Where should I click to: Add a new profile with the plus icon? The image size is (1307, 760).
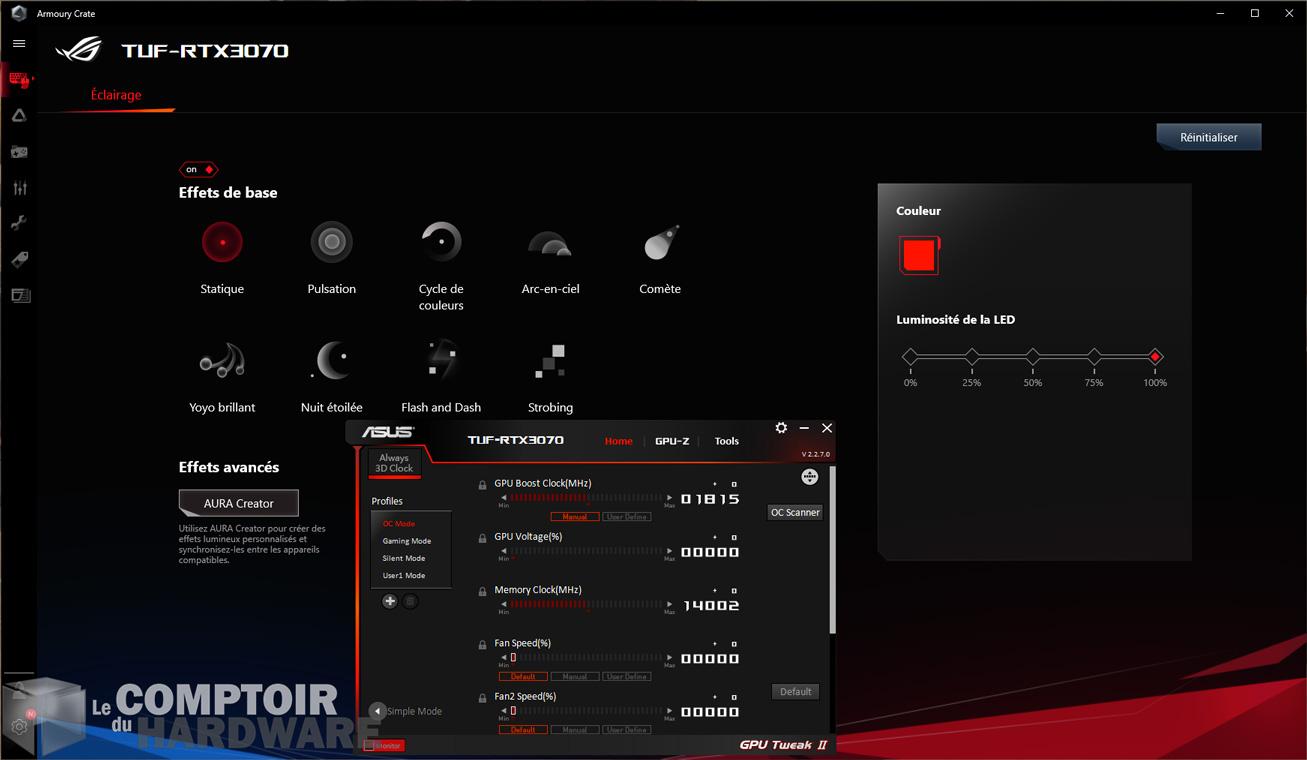389,601
